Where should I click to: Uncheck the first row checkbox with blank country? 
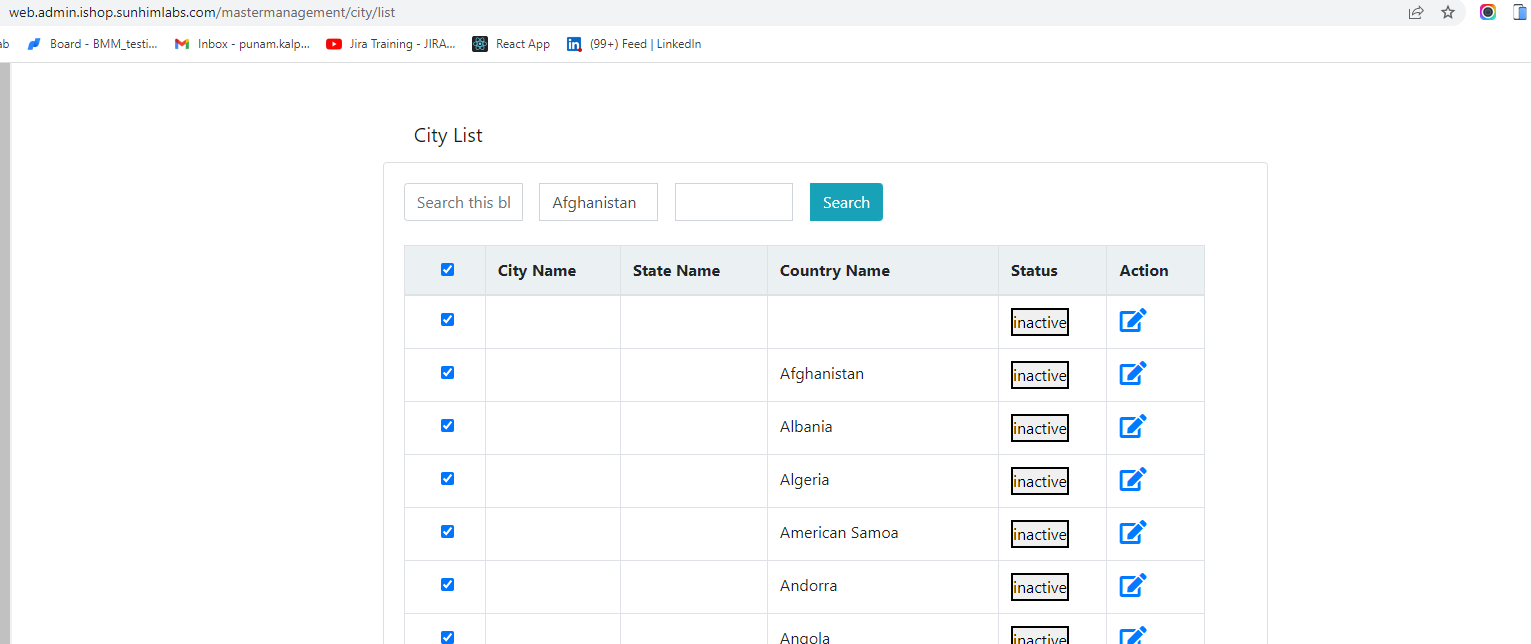coord(447,320)
